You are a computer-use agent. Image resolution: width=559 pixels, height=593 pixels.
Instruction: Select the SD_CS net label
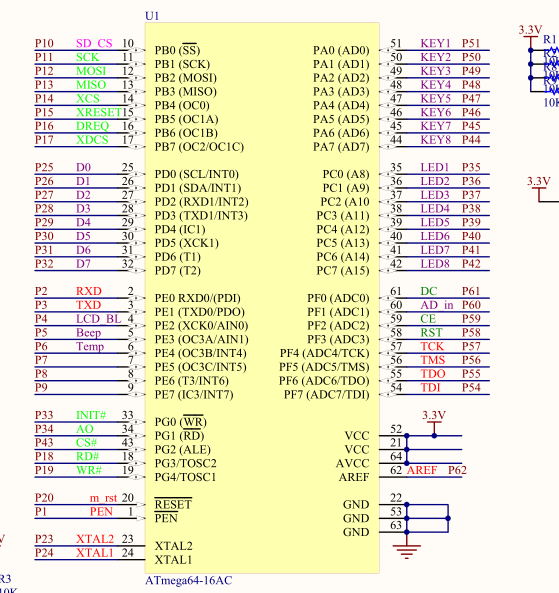(94, 43)
